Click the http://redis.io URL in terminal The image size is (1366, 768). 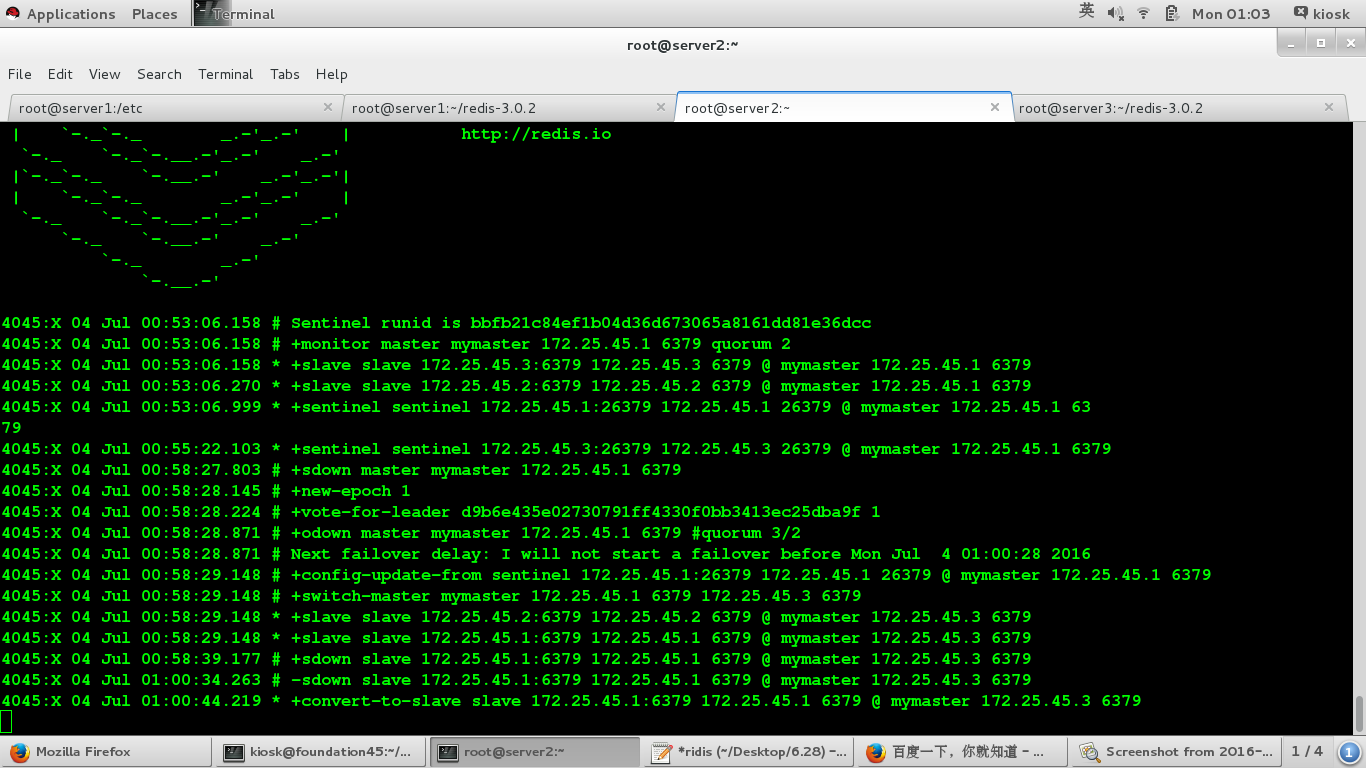pyautogui.click(x=536, y=134)
